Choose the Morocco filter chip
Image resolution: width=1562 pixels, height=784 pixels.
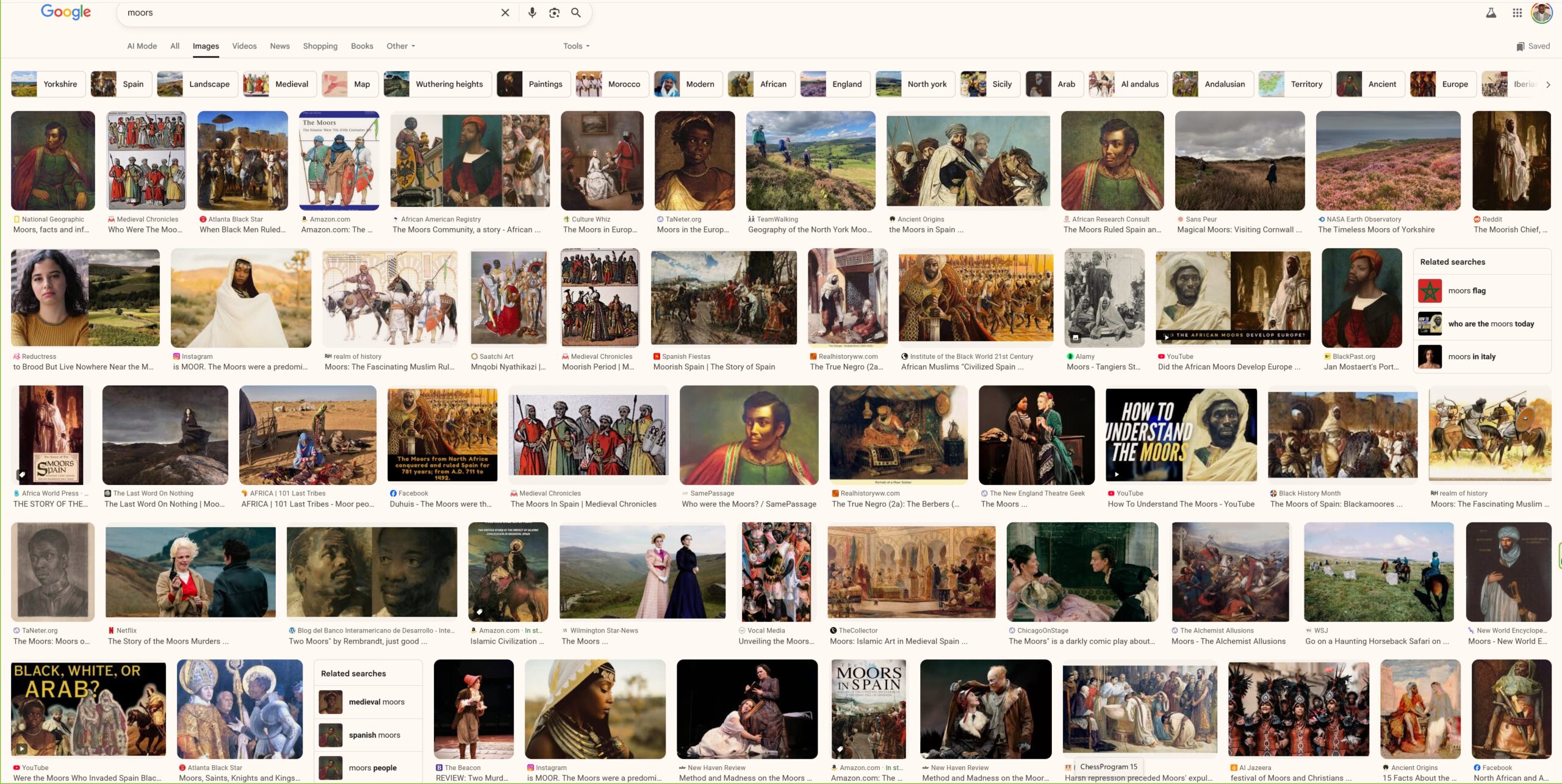tap(612, 84)
